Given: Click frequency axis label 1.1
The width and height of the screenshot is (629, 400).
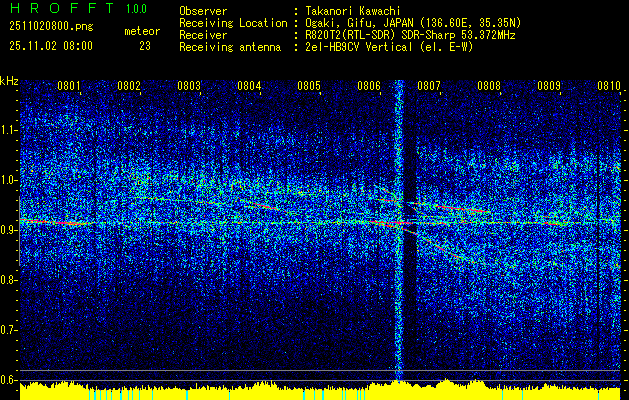Looking at the screenshot, I should [x=8, y=130].
